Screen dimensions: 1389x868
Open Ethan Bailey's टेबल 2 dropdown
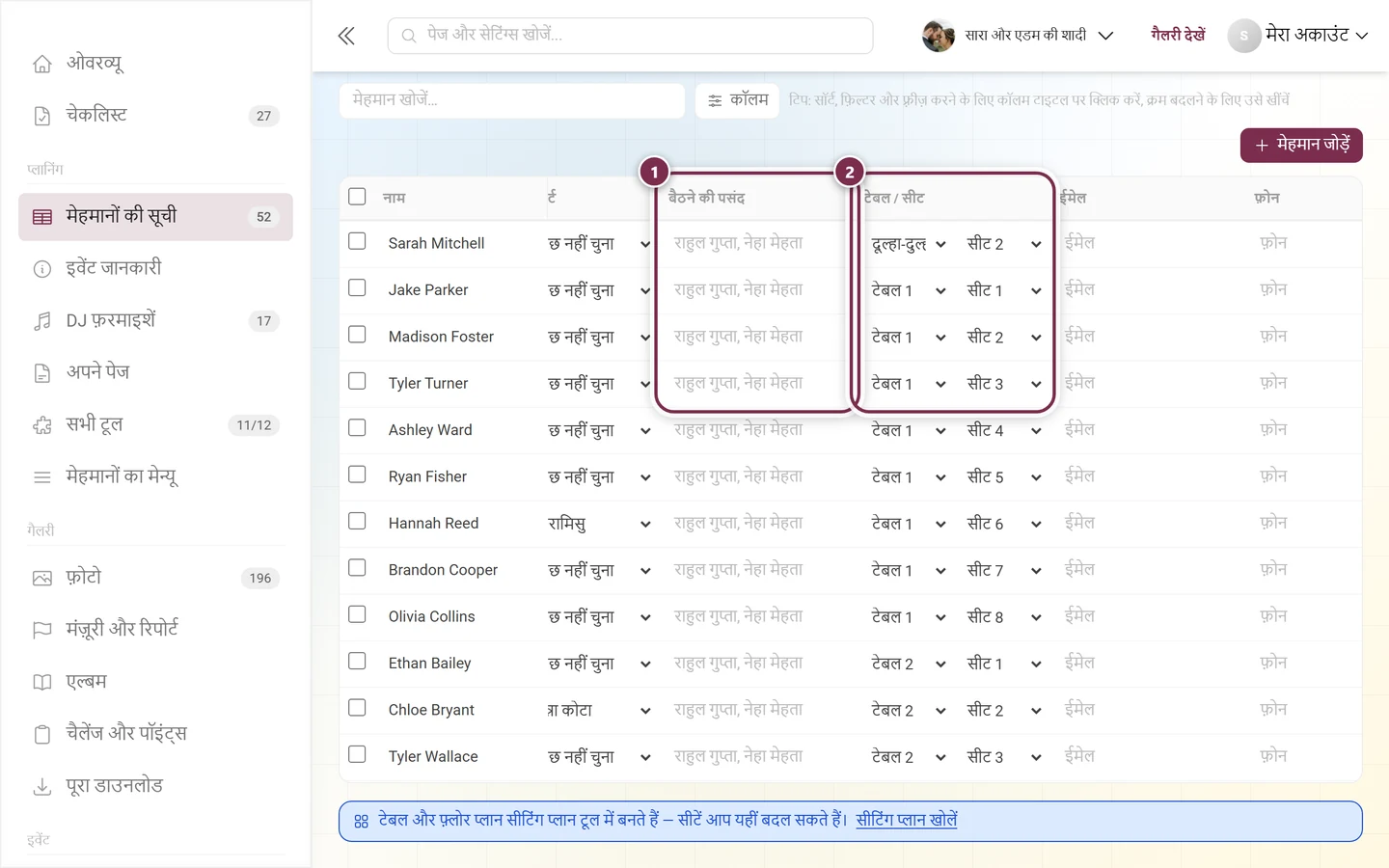pyautogui.click(x=909, y=664)
